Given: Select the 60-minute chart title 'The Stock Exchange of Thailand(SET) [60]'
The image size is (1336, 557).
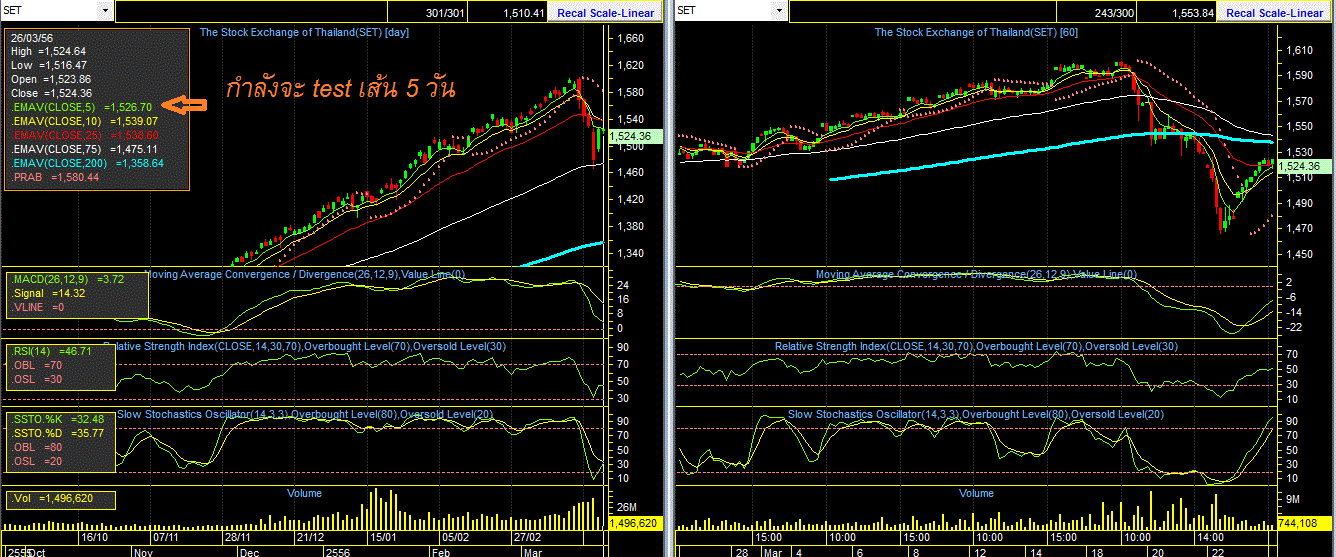Looking at the screenshot, I should [976, 32].
